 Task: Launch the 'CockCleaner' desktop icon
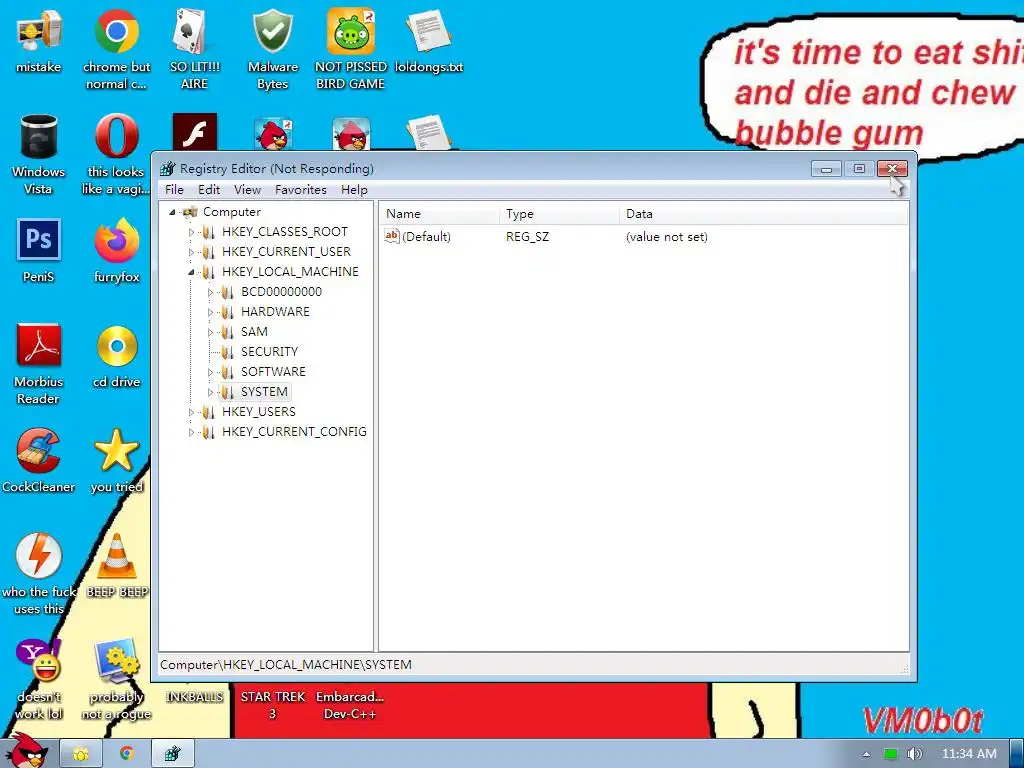point(39,461)
